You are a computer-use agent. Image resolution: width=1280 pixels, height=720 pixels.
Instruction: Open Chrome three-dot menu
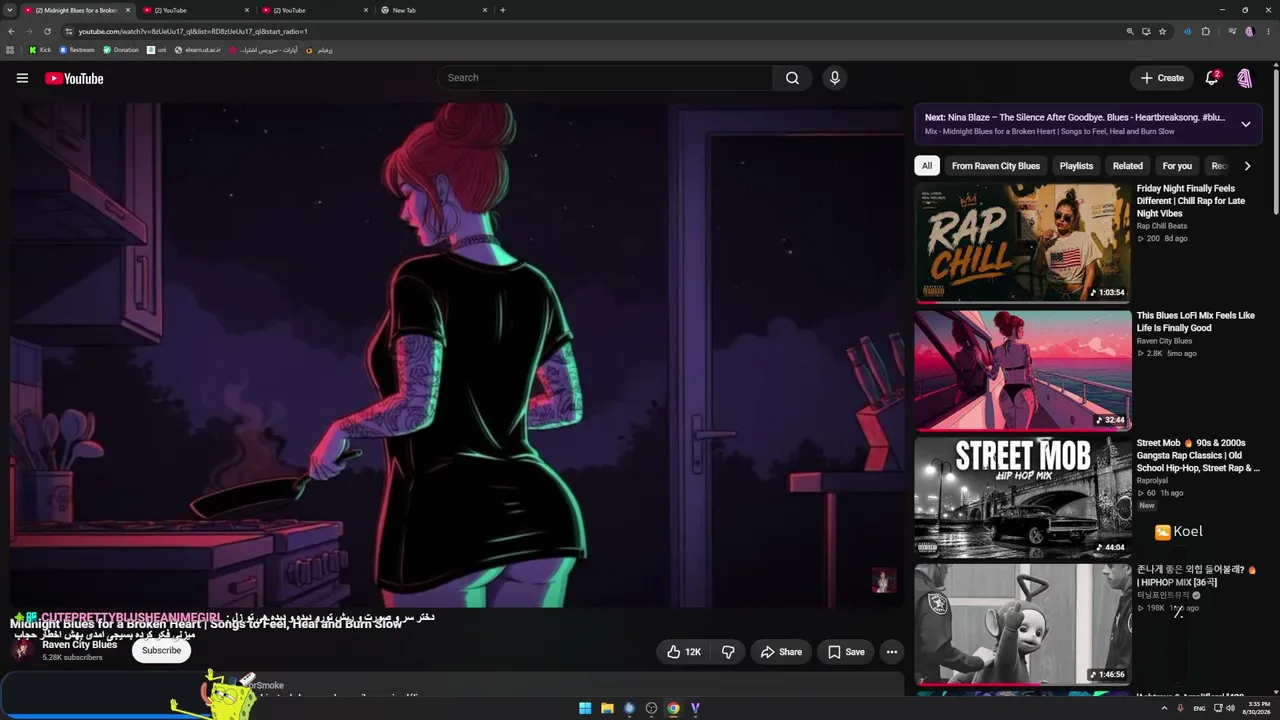(1268, 31)
